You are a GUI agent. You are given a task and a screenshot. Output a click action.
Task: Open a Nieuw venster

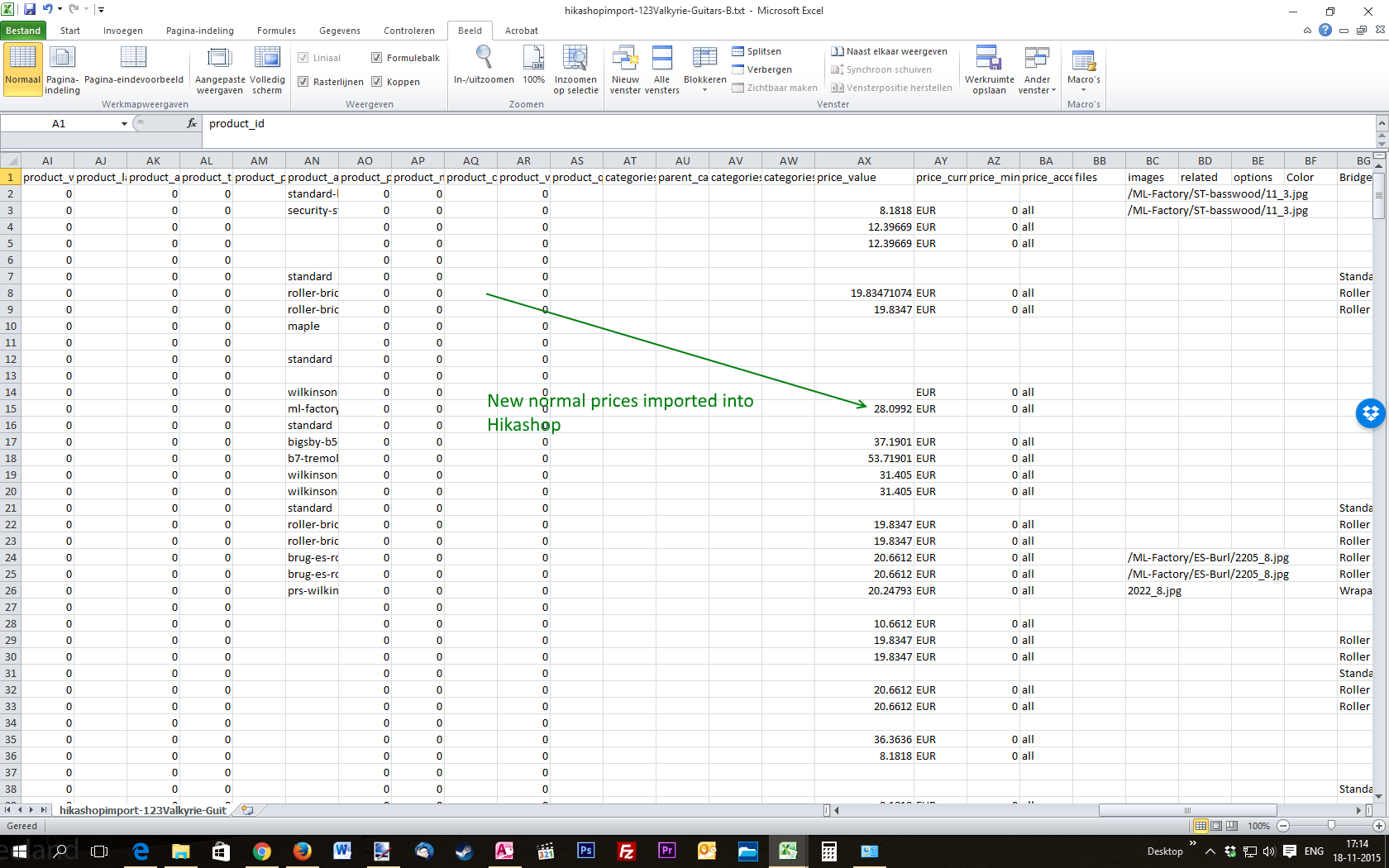pos(625,58)
